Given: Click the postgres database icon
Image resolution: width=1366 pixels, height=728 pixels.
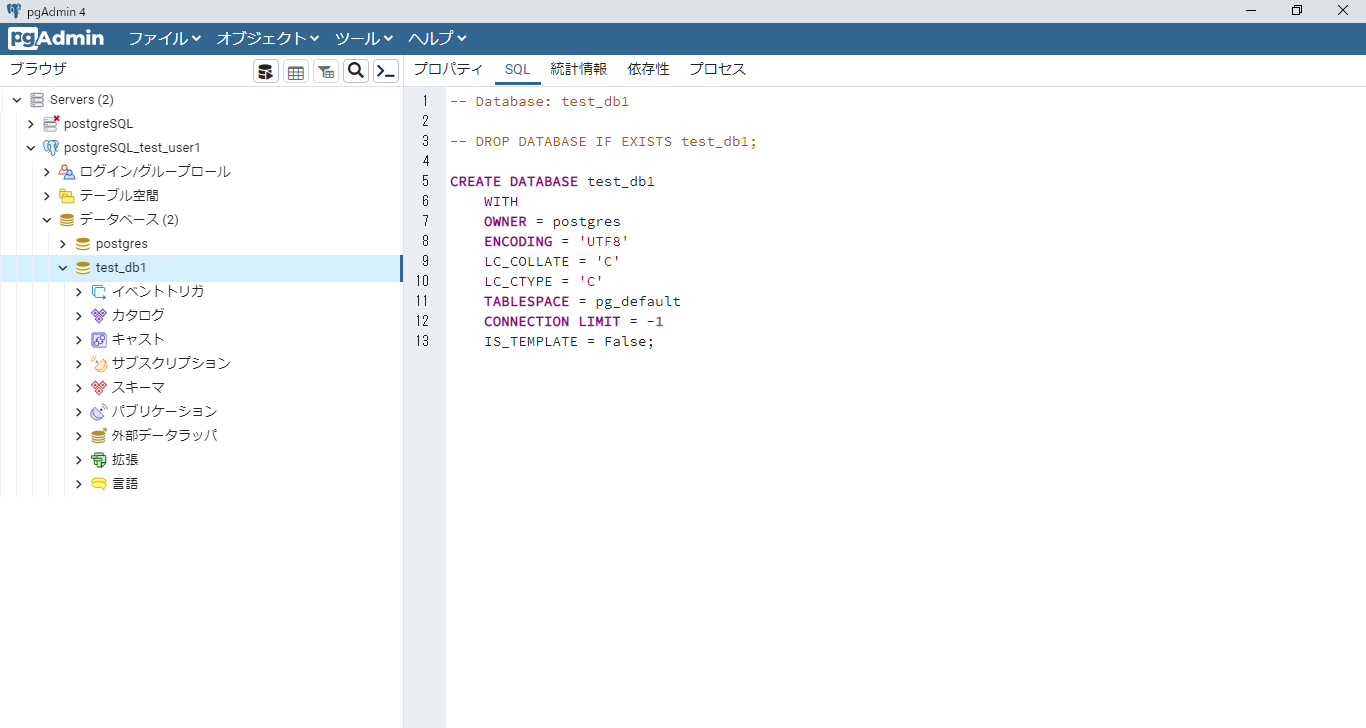Looking at the screenshot, I should 83,244.
